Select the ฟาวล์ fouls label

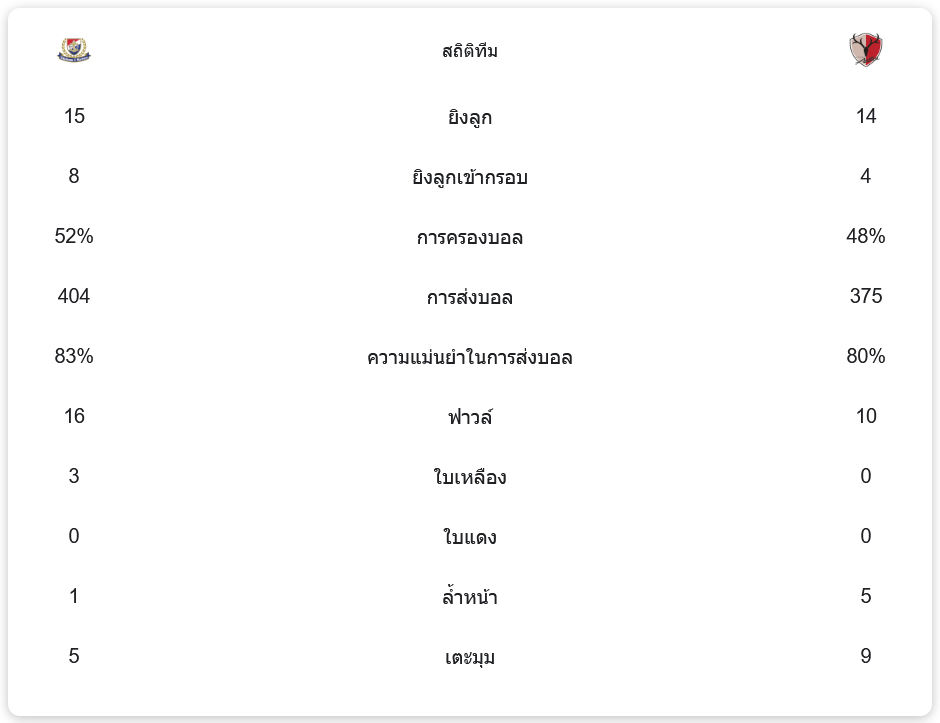469,417
